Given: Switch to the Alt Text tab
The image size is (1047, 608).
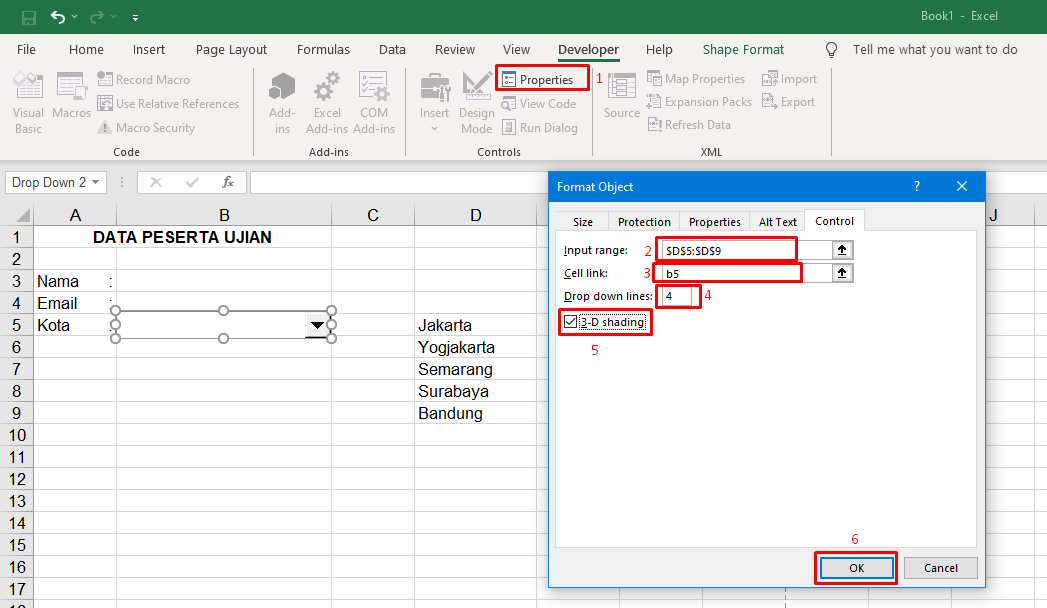Looking at the screenshot, I should tap(777, 221).
